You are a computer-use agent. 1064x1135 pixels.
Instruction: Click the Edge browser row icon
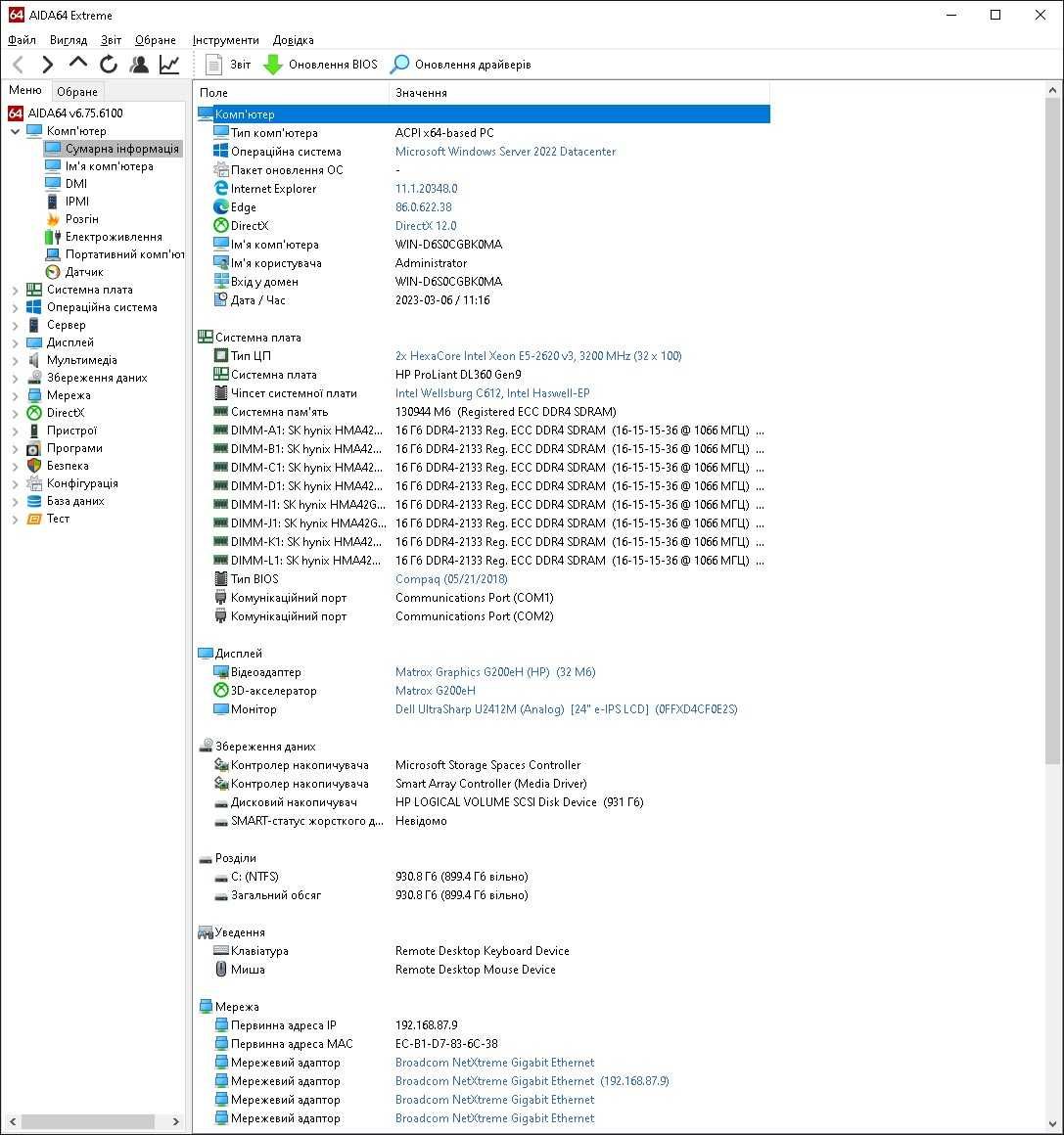point(221,207)
